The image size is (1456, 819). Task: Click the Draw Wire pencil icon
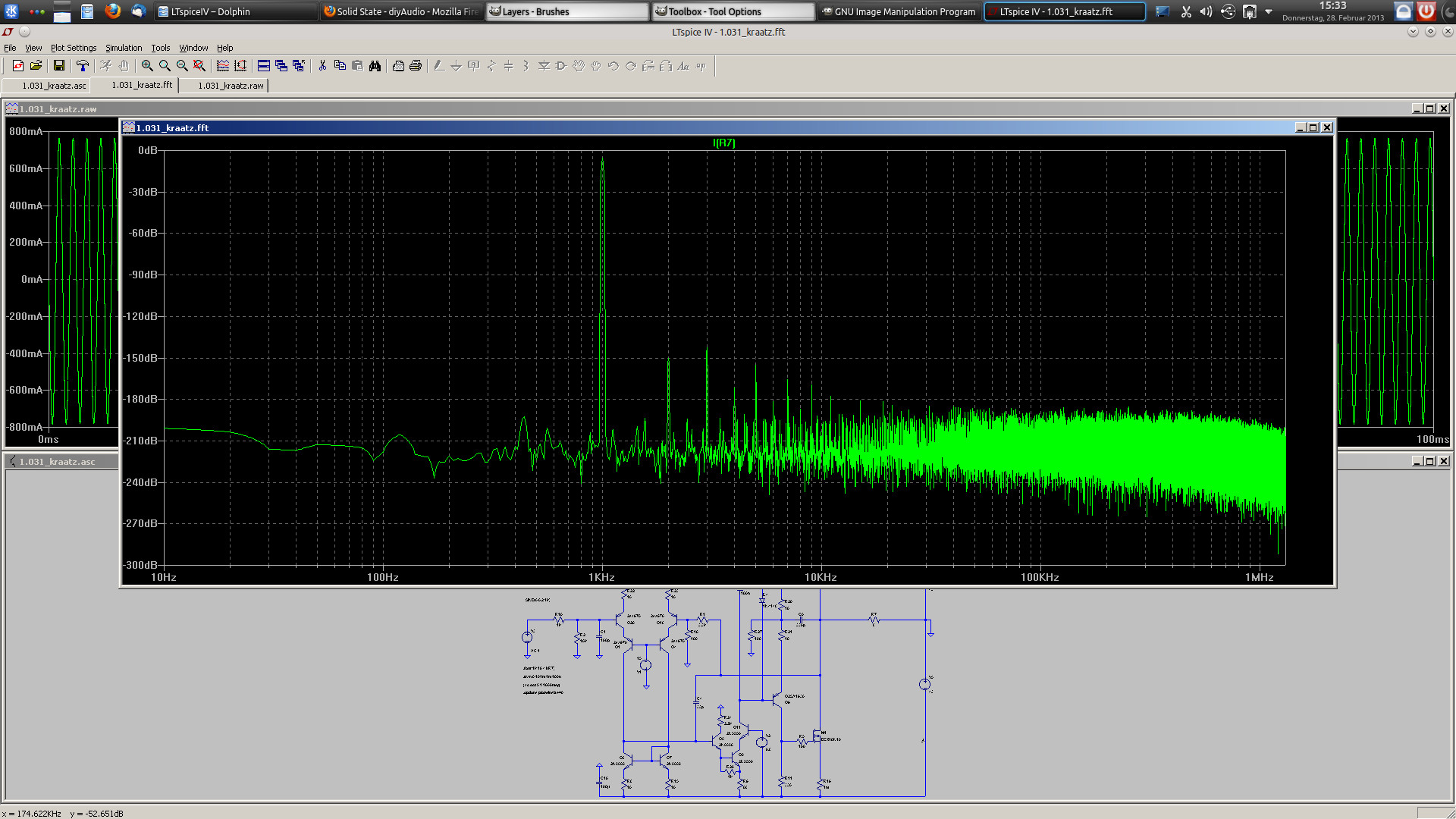(x=439, y=66)
